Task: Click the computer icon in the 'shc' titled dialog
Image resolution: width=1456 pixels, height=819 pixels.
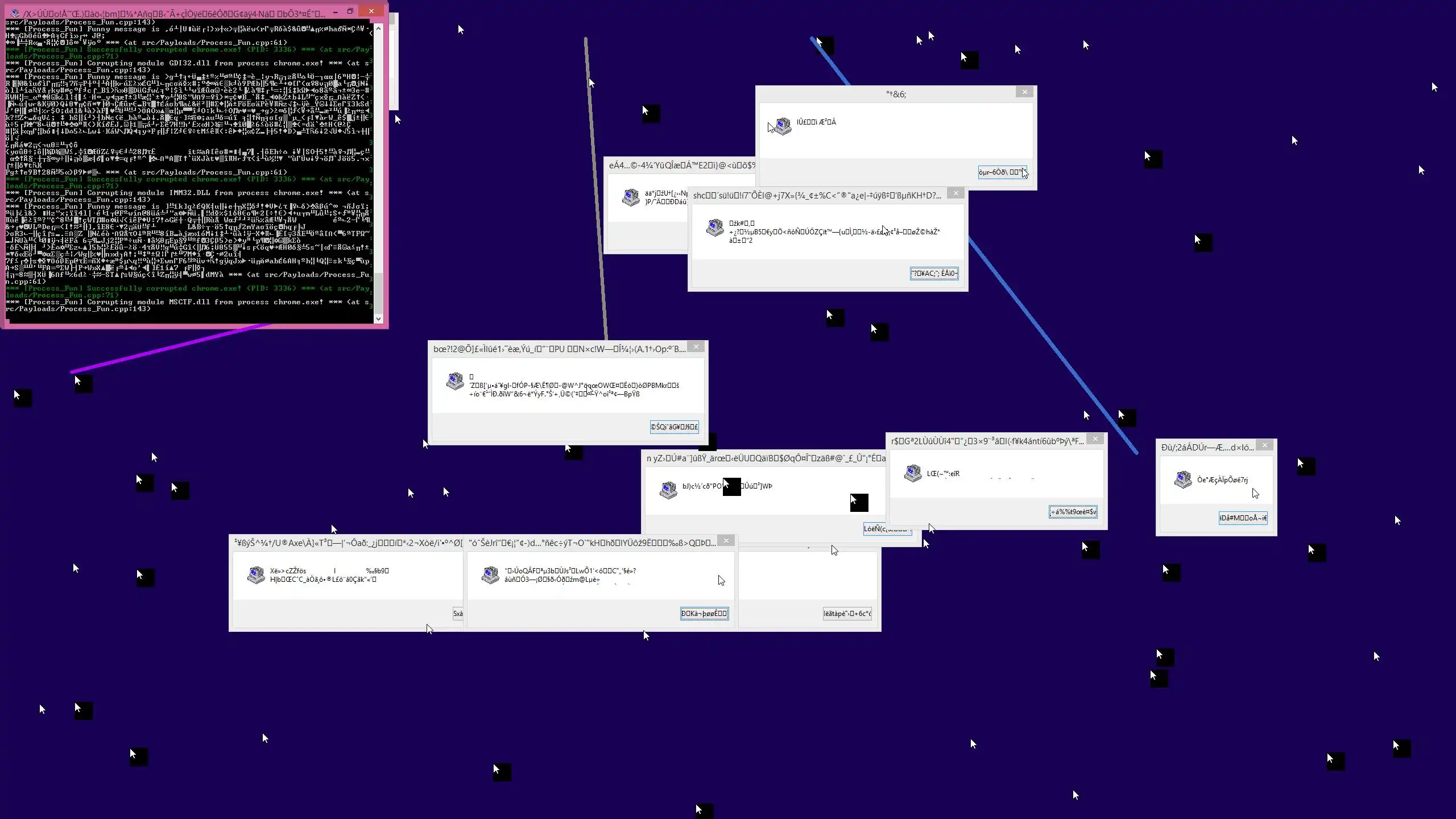Action: [715, 227]
